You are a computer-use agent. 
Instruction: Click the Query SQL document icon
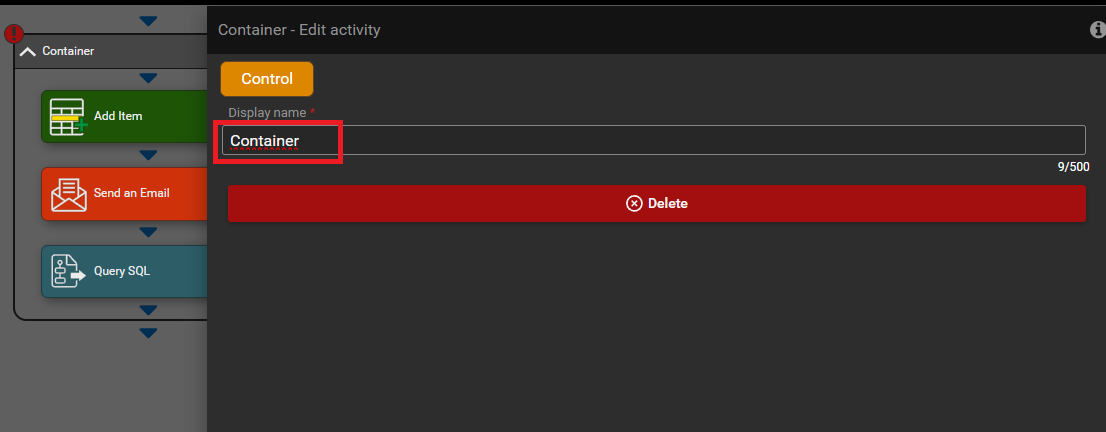68,272
